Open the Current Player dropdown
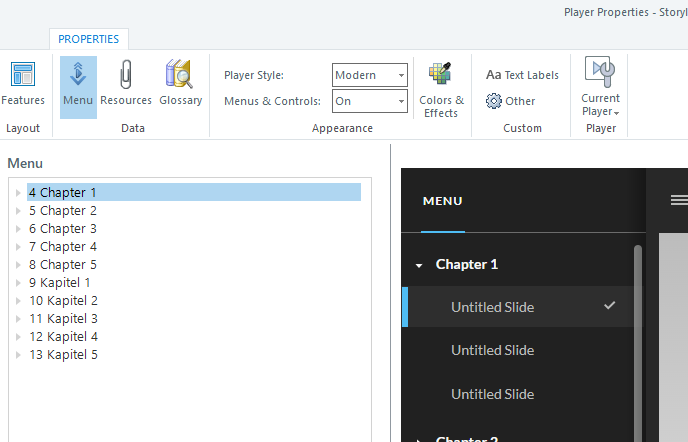 pyautogui.click(x=601, y=88)
